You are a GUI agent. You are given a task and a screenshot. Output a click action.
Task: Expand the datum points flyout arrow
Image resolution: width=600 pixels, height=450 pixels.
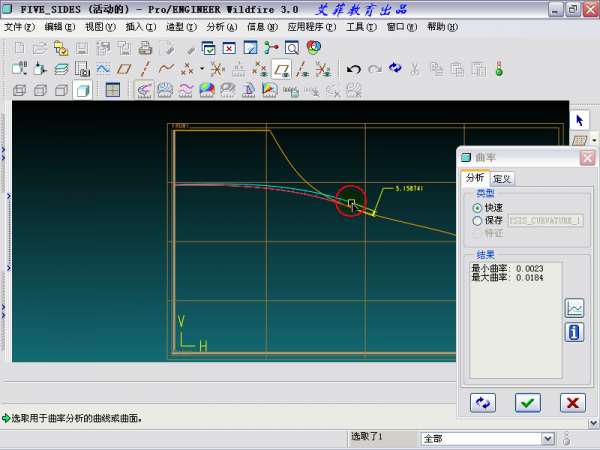202,69
